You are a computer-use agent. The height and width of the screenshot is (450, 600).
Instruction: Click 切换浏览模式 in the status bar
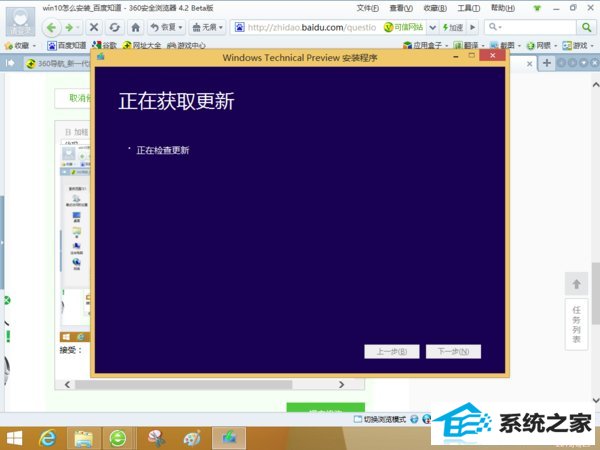380,419
